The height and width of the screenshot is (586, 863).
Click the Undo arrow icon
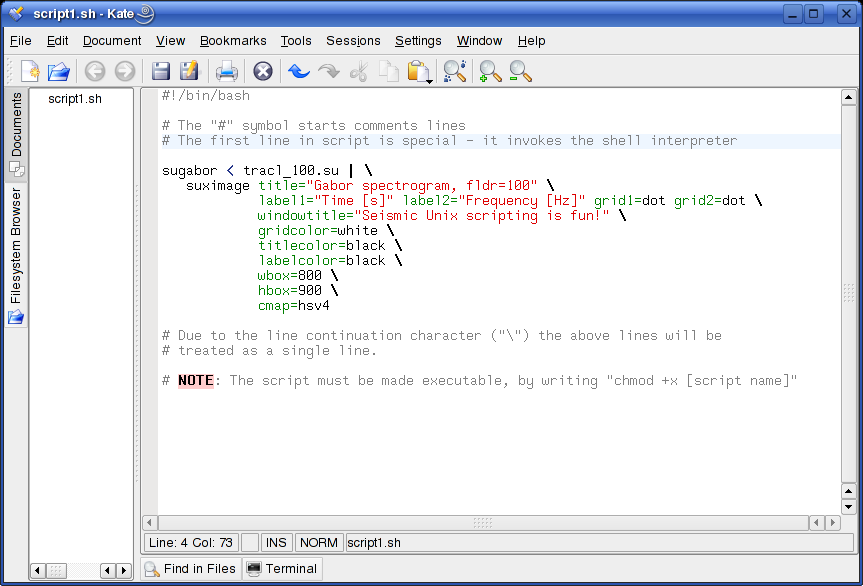click(298, 71)
